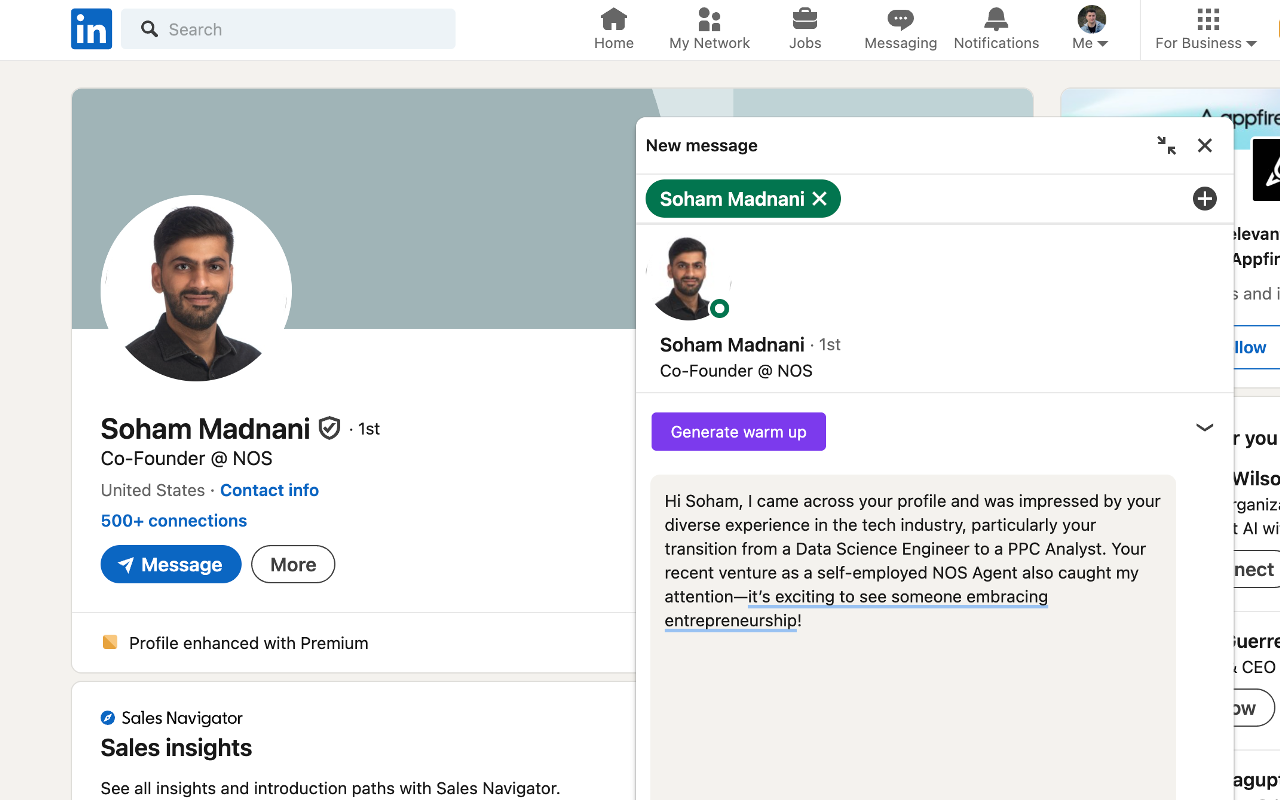Click inside the message draft text

[913, 560]
